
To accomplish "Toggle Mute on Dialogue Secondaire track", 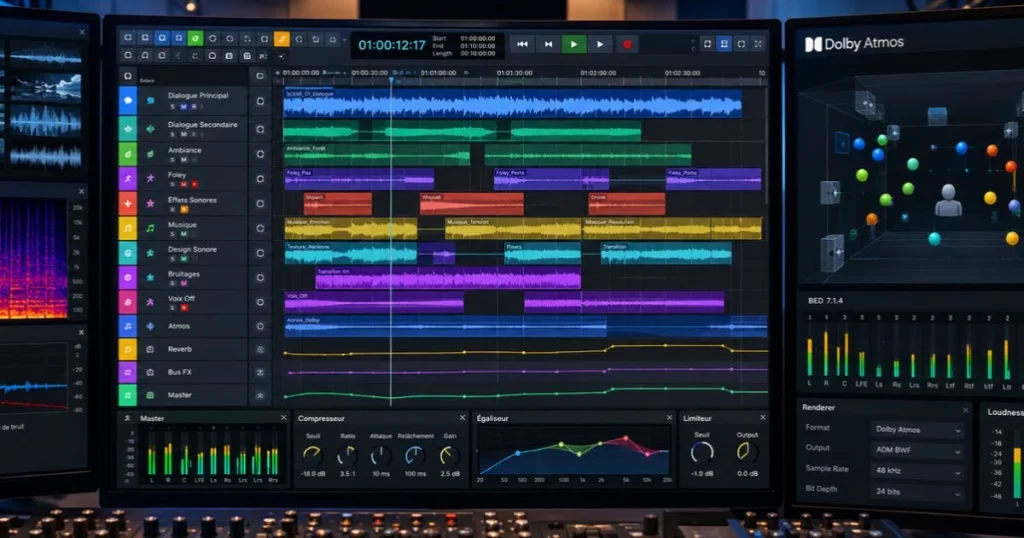I will (184, 134).
